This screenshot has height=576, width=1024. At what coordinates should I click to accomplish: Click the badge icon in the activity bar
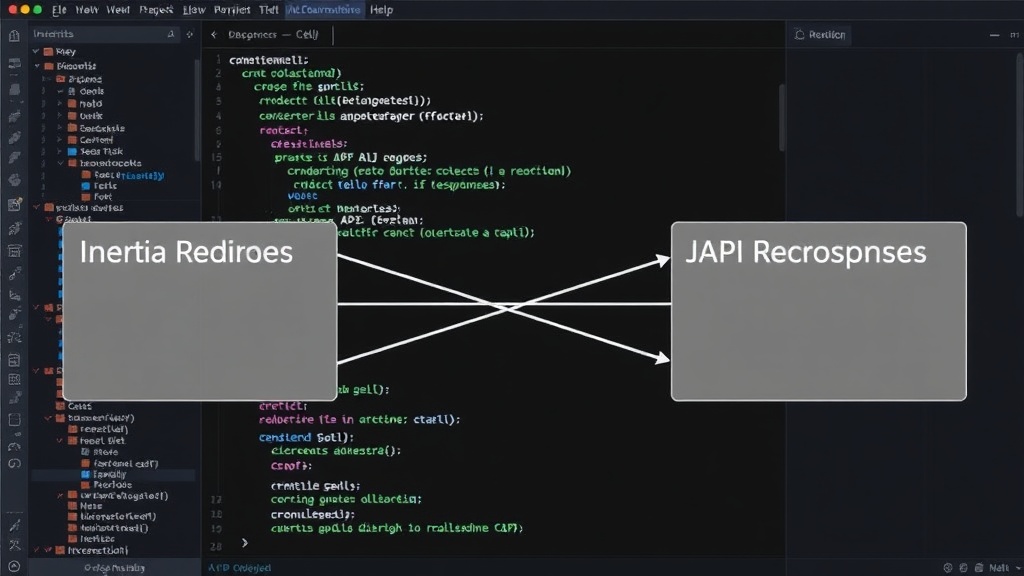pos(14,205)
